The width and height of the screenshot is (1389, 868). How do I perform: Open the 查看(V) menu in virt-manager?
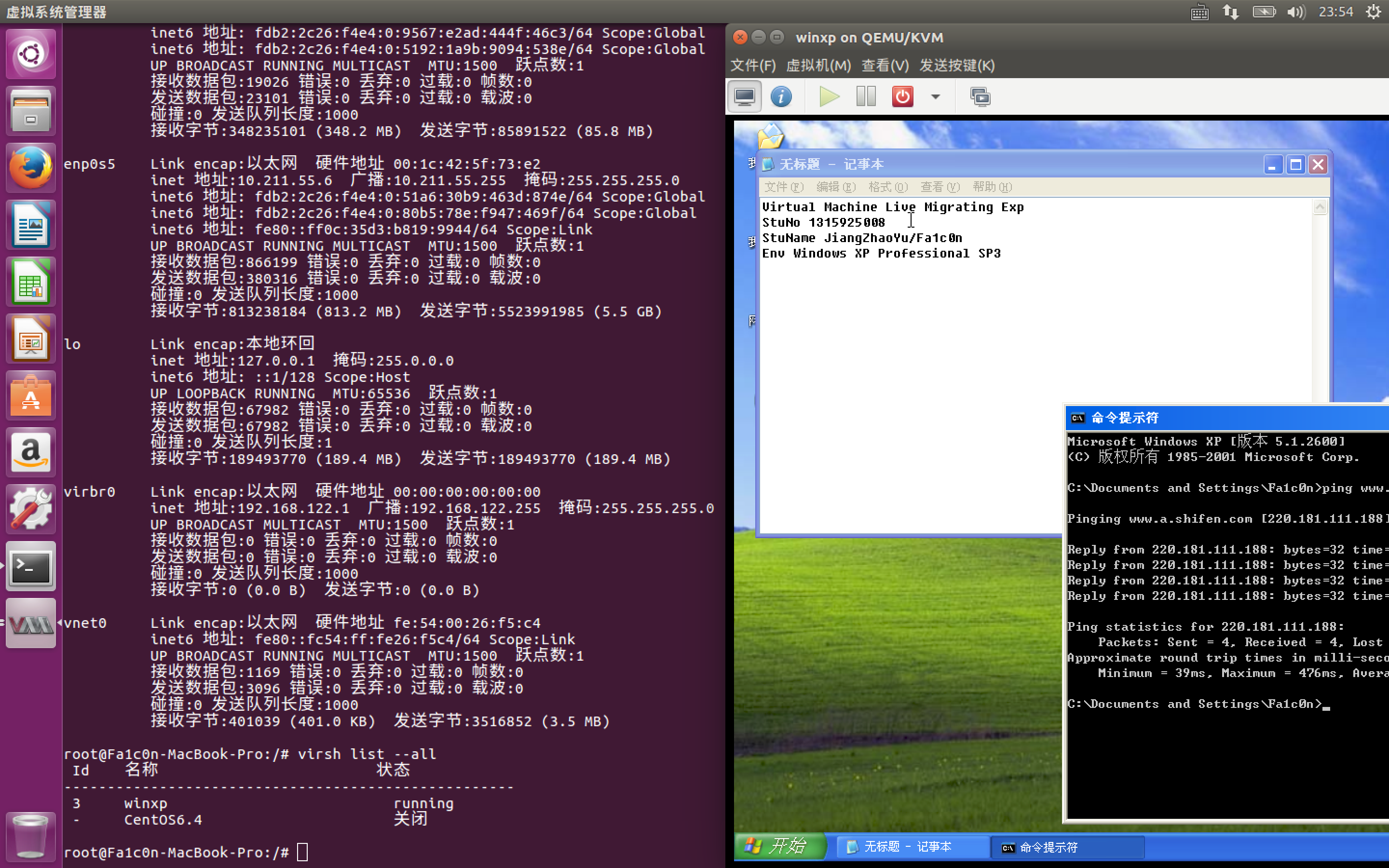point(885,66)
